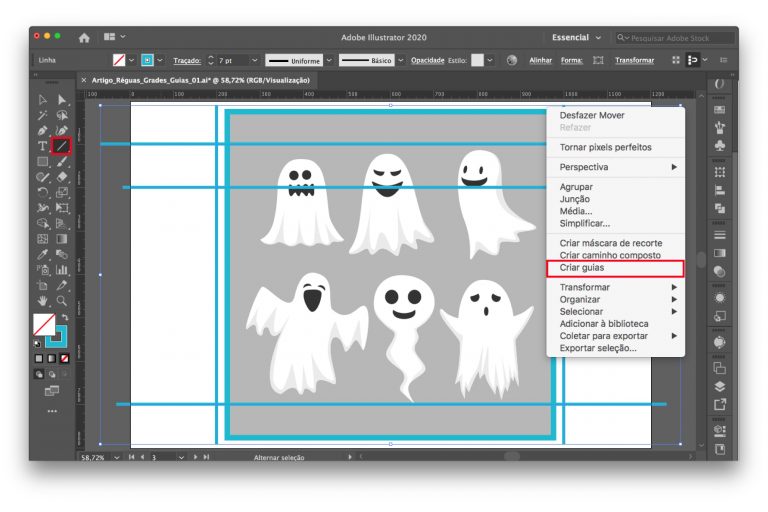Open the Uniform width profile dropdown
768x512 pixels.
coord(329,60)
